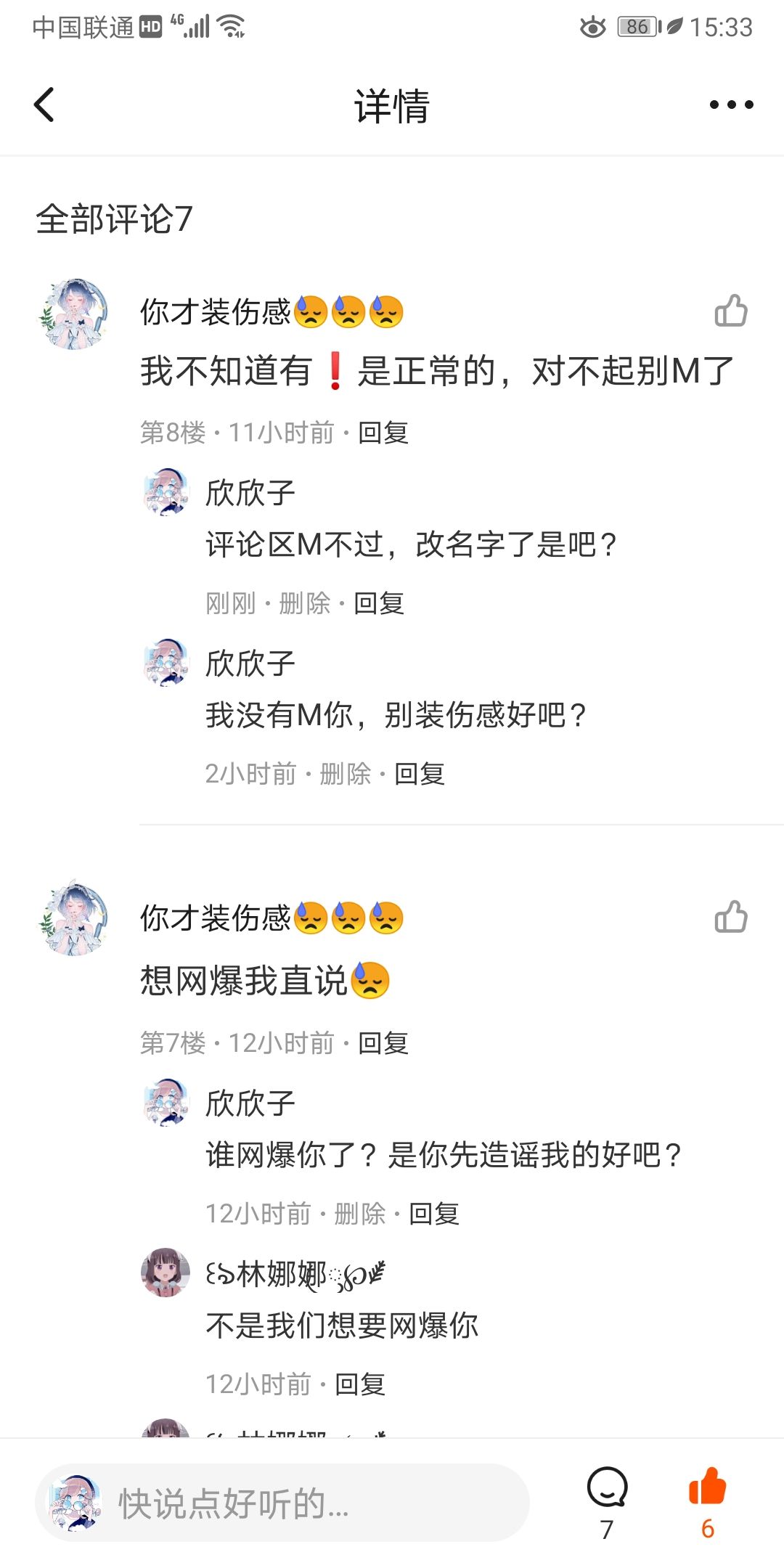This screenshot has width=784, height=1568.
Task: Tap the back arrow icon
Action: 45,105
